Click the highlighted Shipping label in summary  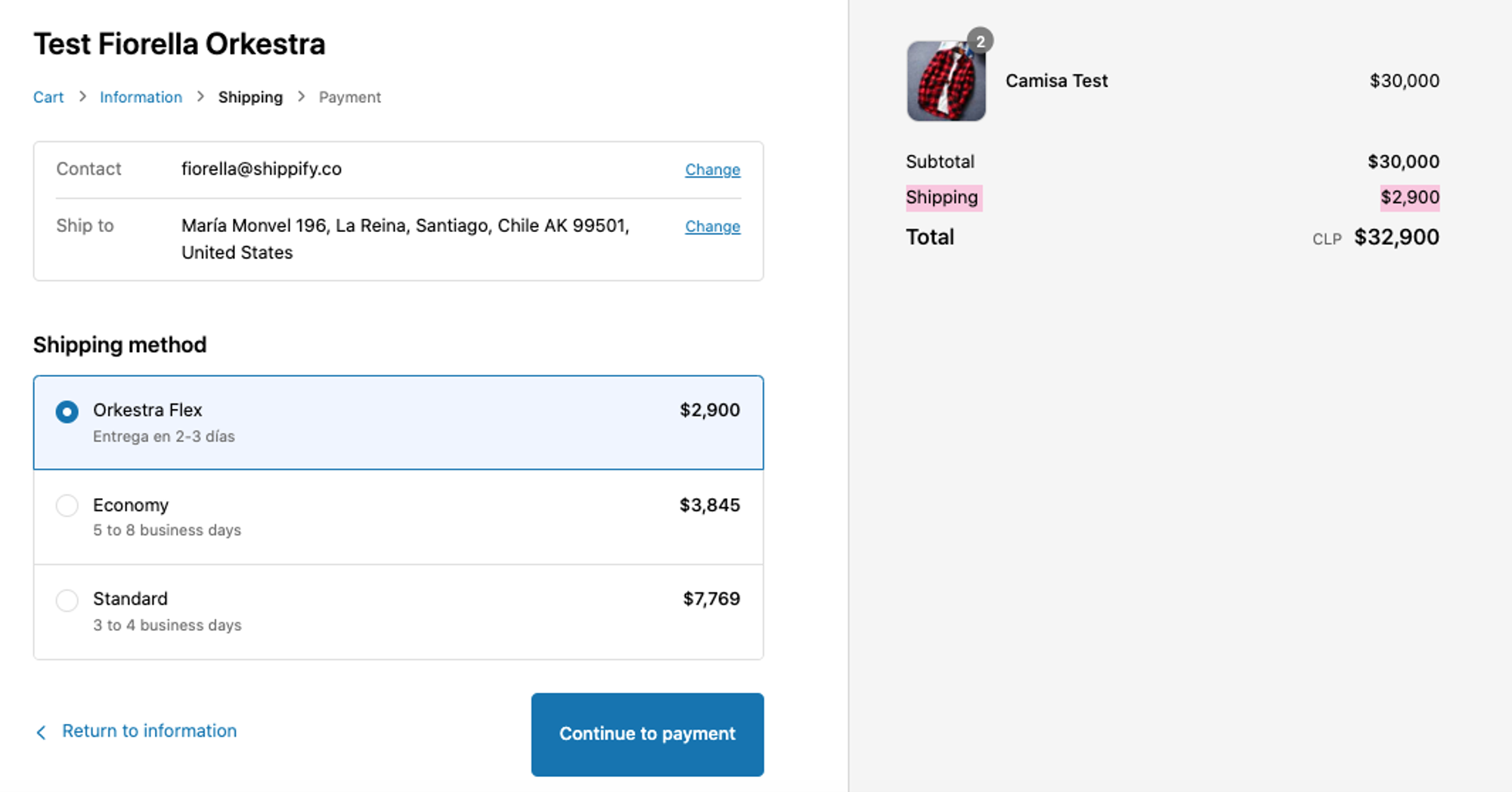942,197
